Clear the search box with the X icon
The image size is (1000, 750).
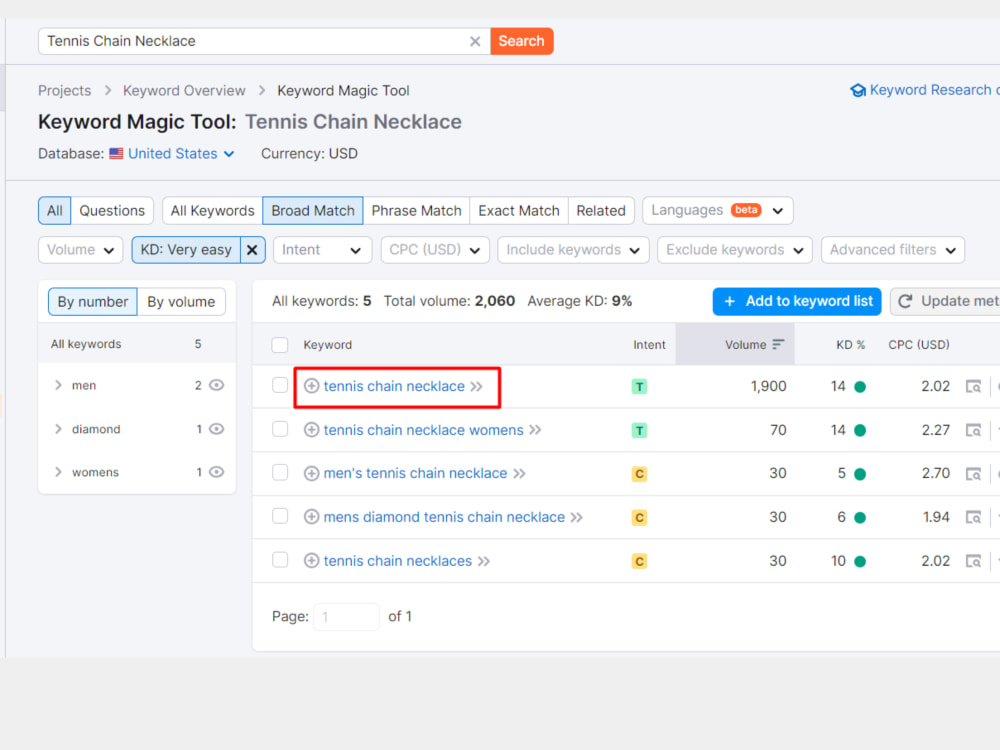click(x=474, y=41)
